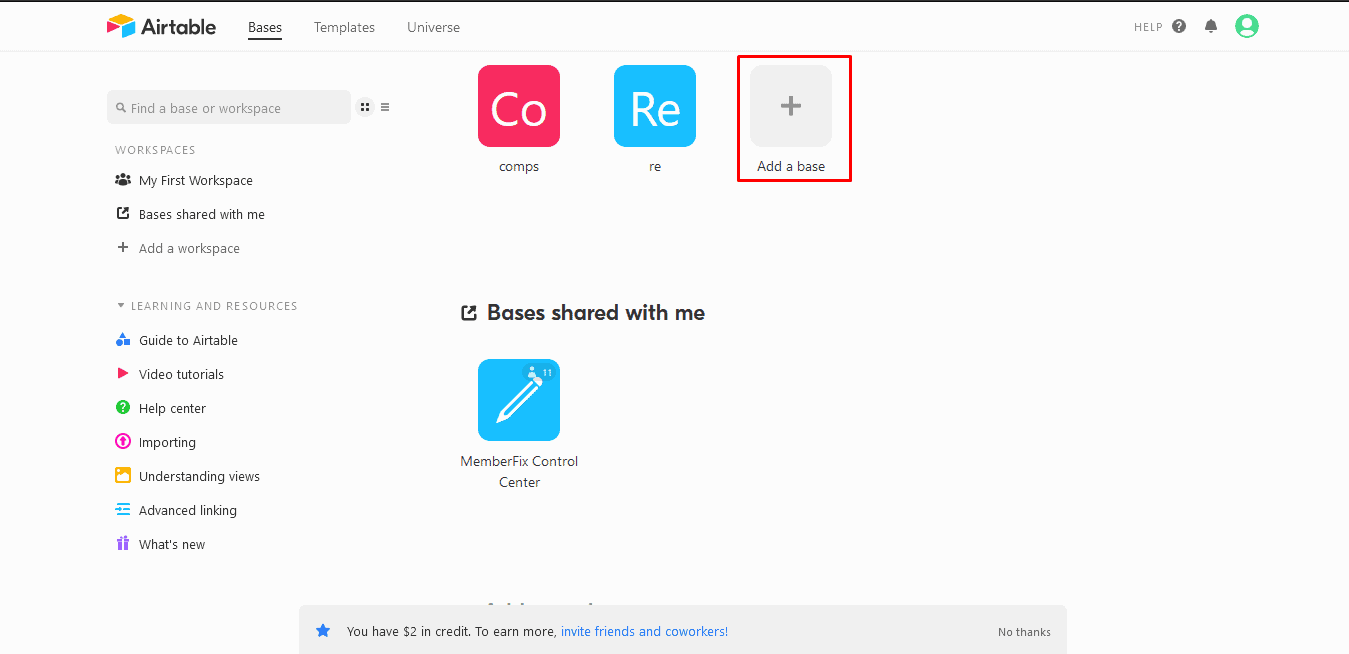Open the user account avatar
This screenshot has width=1349, height=654.
coord(1246,27)
